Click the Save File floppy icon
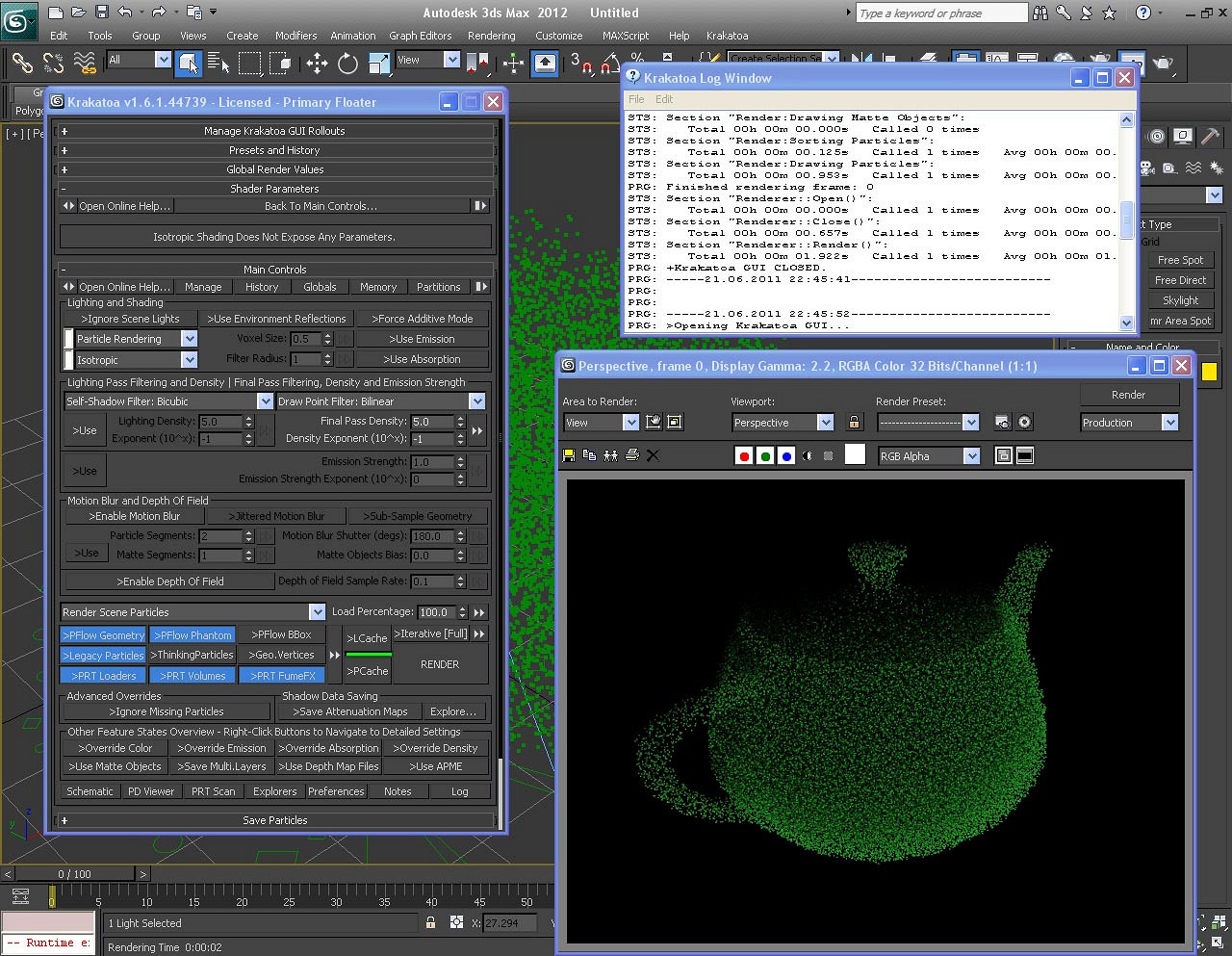1232x956 pixels. click(103, 13)
